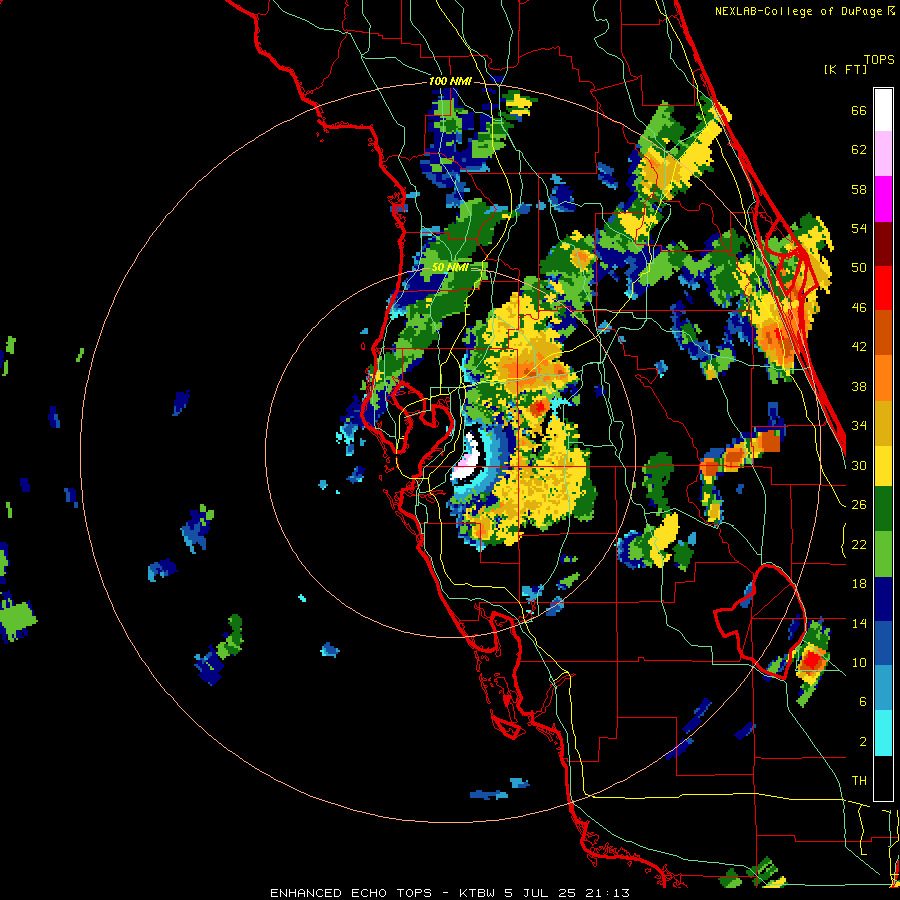Click the 100 NMI range ring label

tap(450, 82)
